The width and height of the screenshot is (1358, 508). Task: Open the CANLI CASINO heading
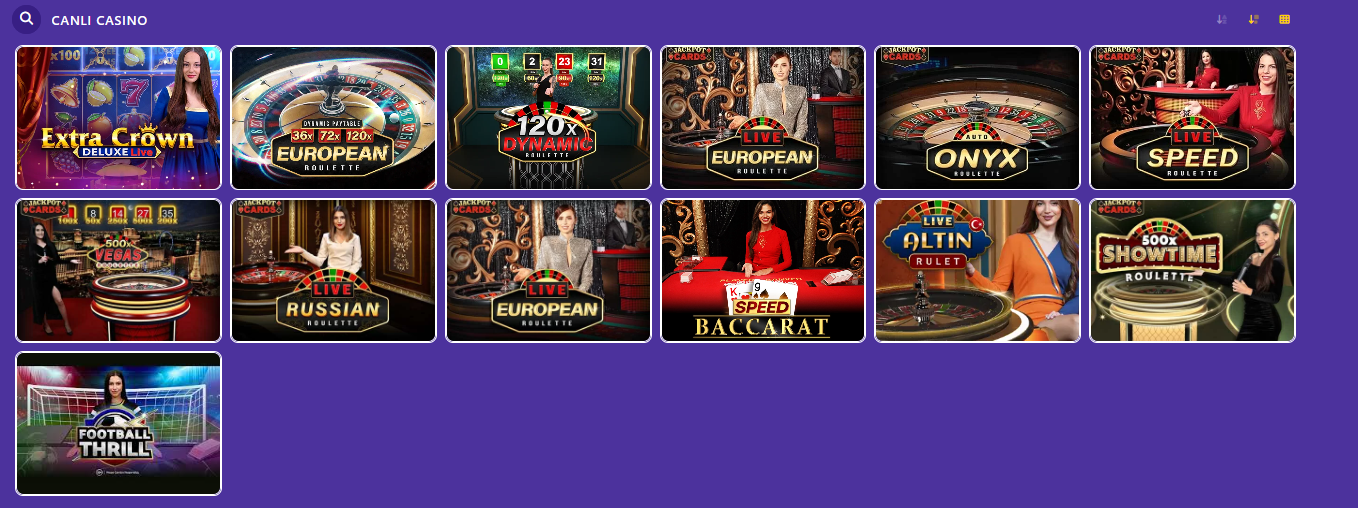99,20
